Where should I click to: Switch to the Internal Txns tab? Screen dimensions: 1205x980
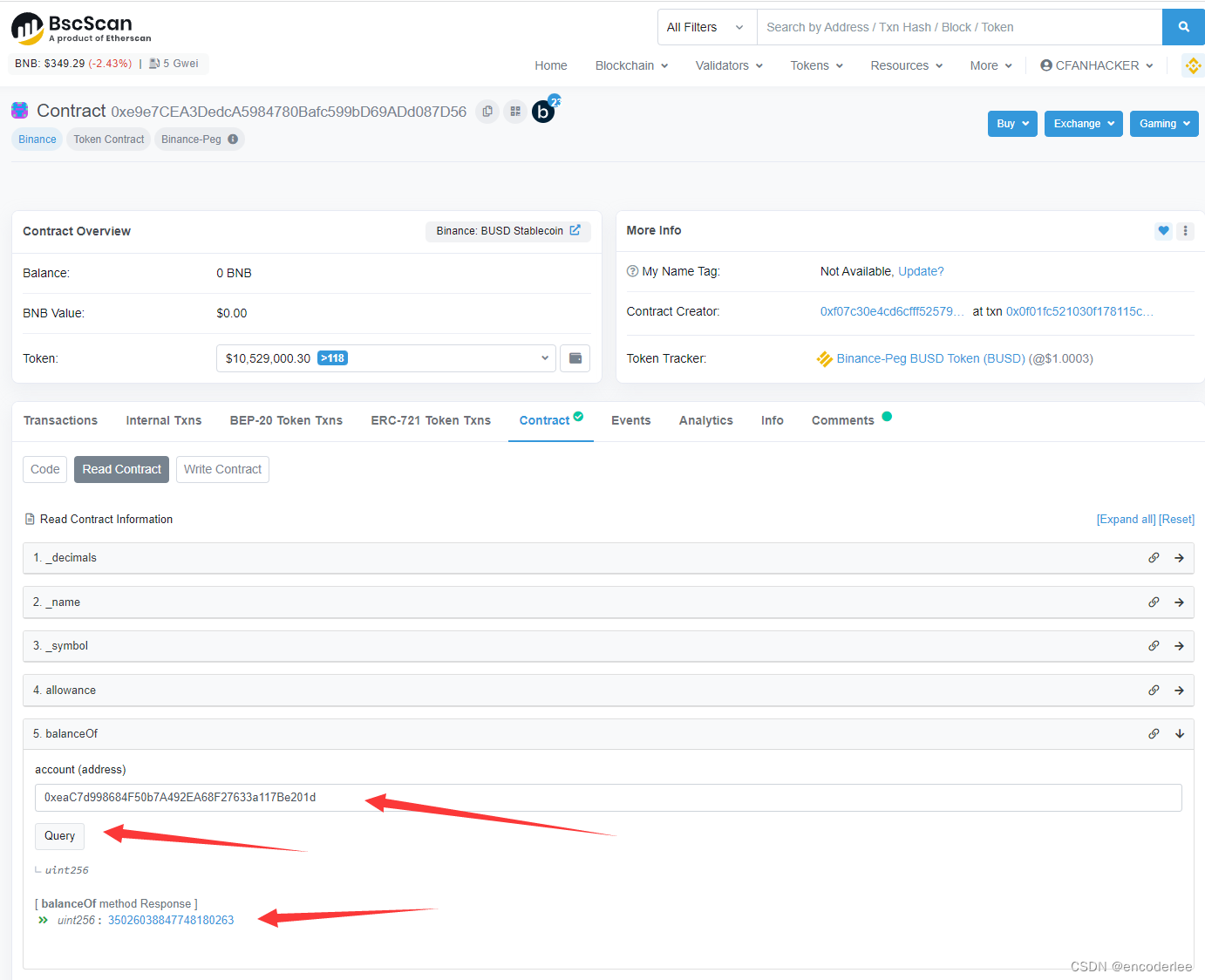[x=164, y=420]
